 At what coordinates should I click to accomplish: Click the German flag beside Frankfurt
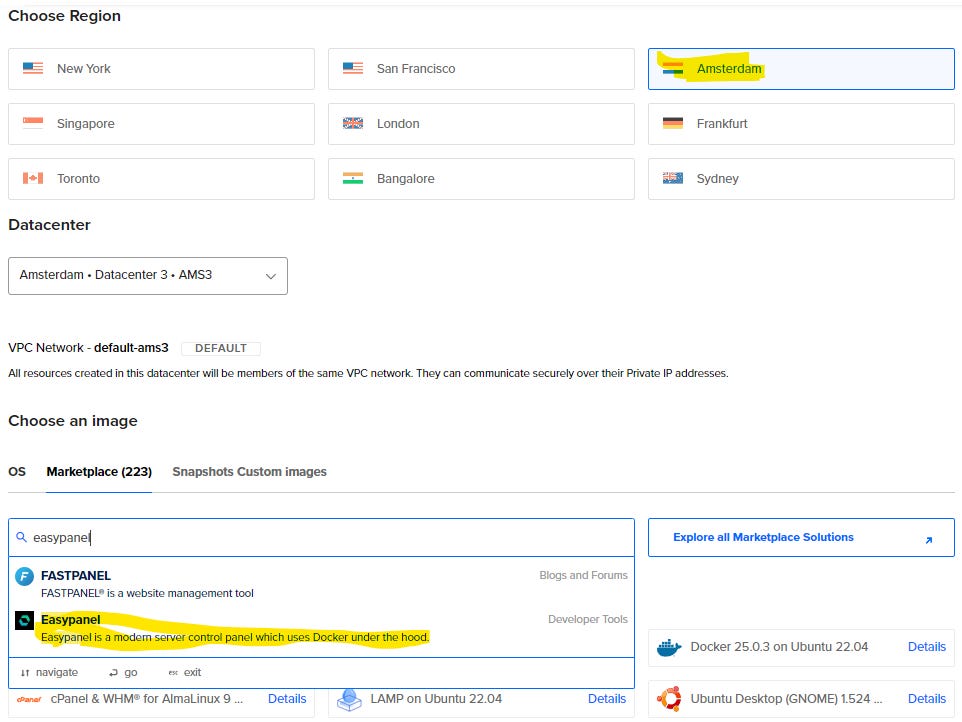point(673,123)
